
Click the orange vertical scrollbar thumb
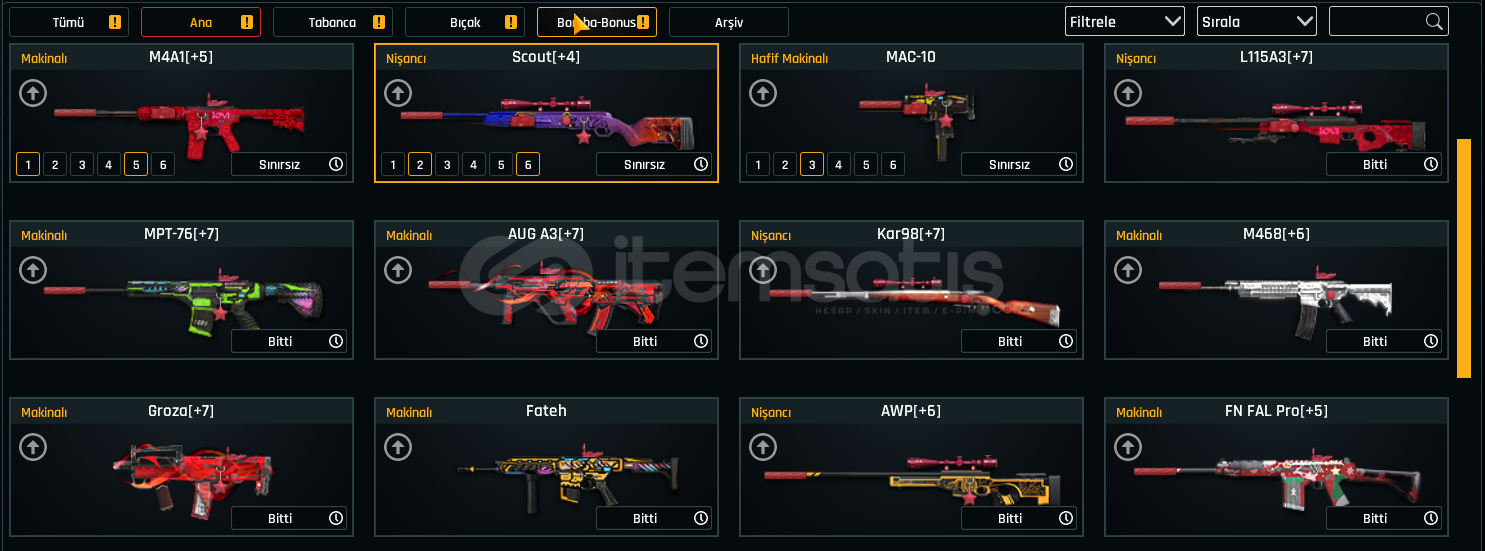tap(1464, 258)
